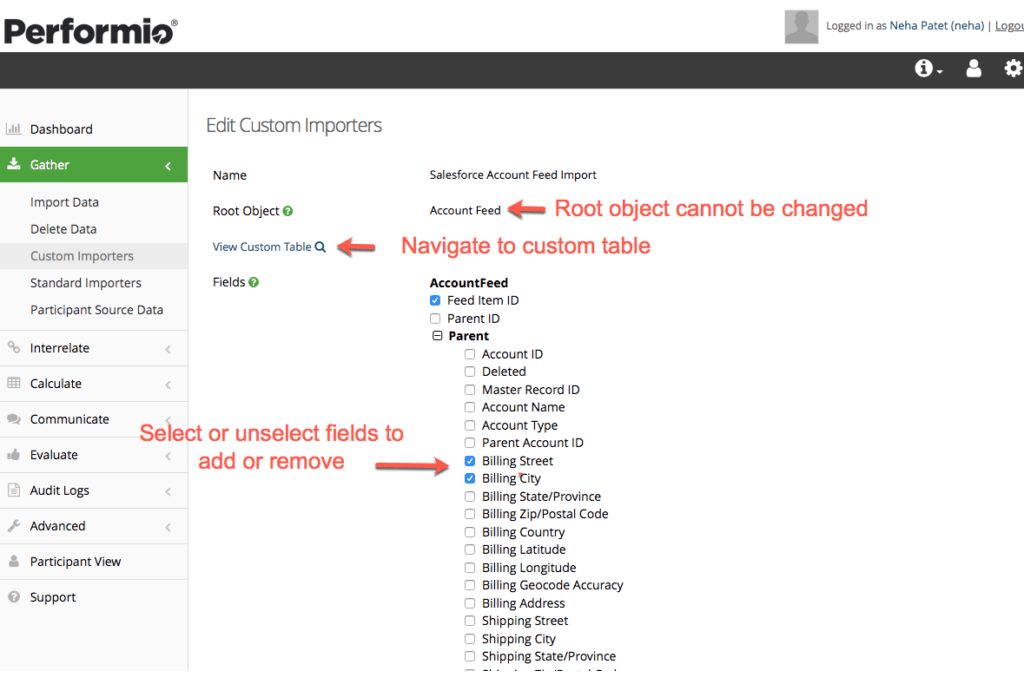This screenshot has height=691, width=1024.
Task: Check the Billing Country checkbox
Action: (x=470, y=532)
